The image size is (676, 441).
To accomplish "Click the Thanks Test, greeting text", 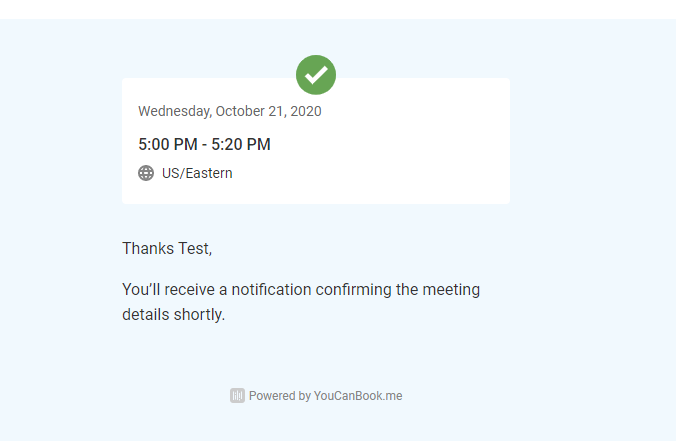I will coord(167,248).
